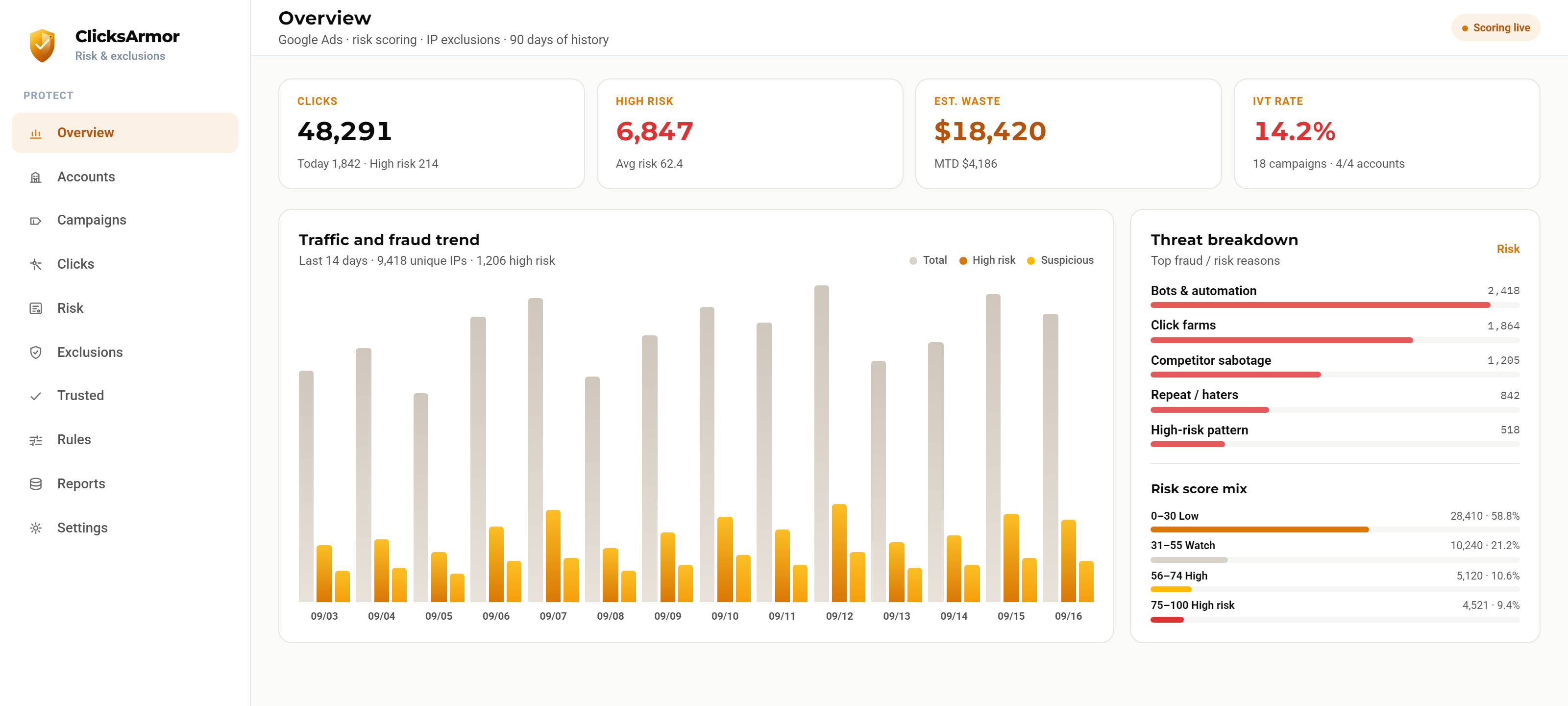Click the Campaigns tag icon

[x=36, y=221]
